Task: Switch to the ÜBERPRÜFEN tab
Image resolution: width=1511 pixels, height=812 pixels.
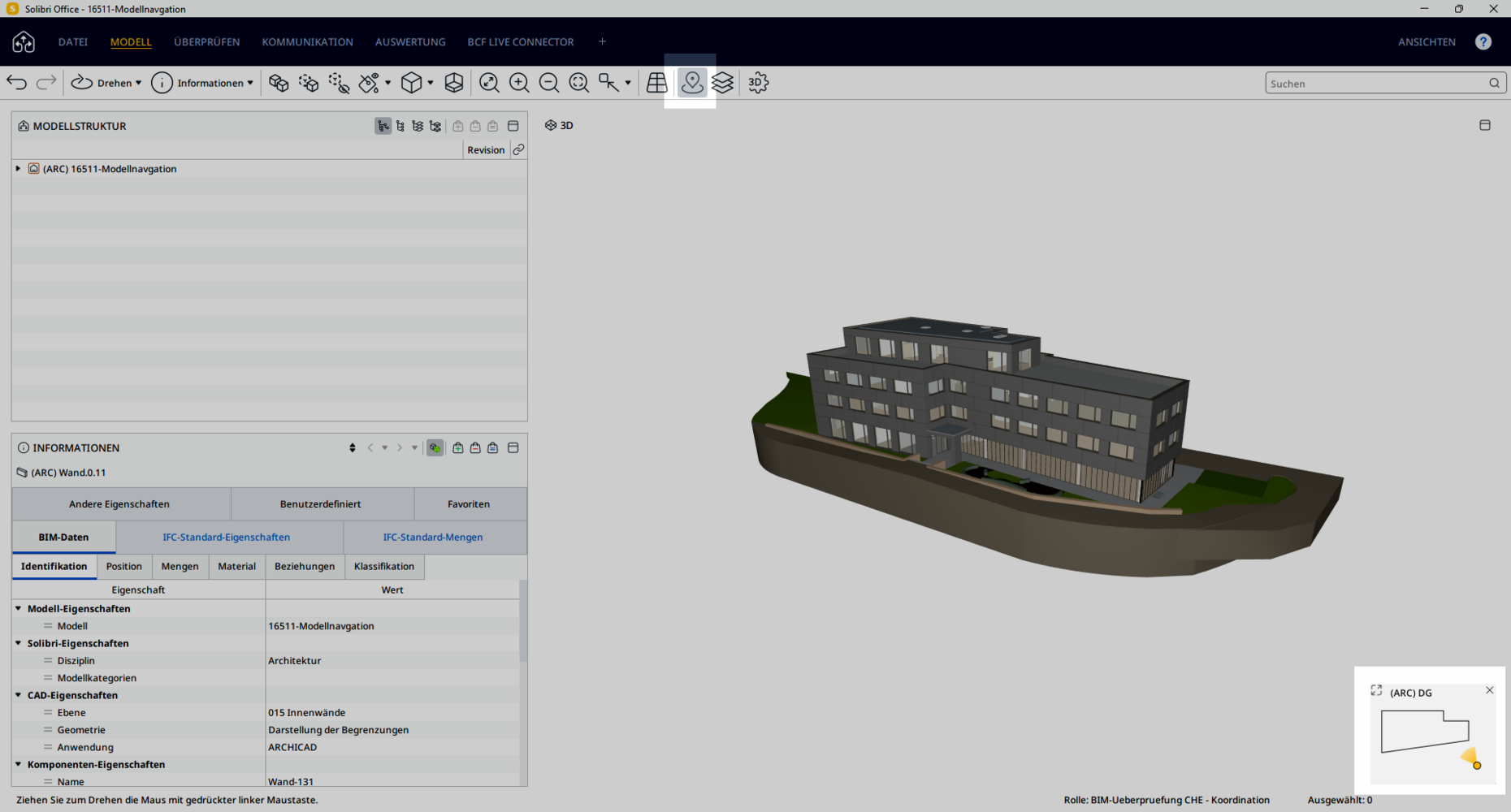Action: 207,42
